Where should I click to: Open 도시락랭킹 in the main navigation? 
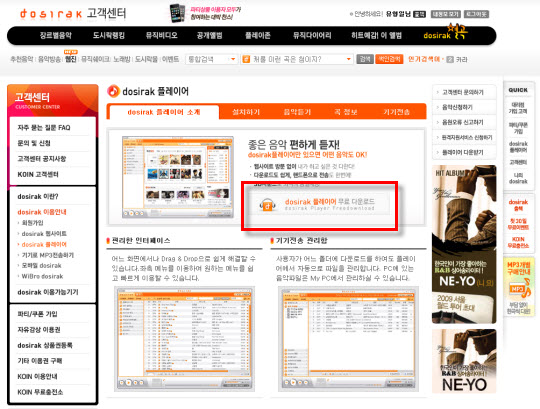click(x=108, y=35)
